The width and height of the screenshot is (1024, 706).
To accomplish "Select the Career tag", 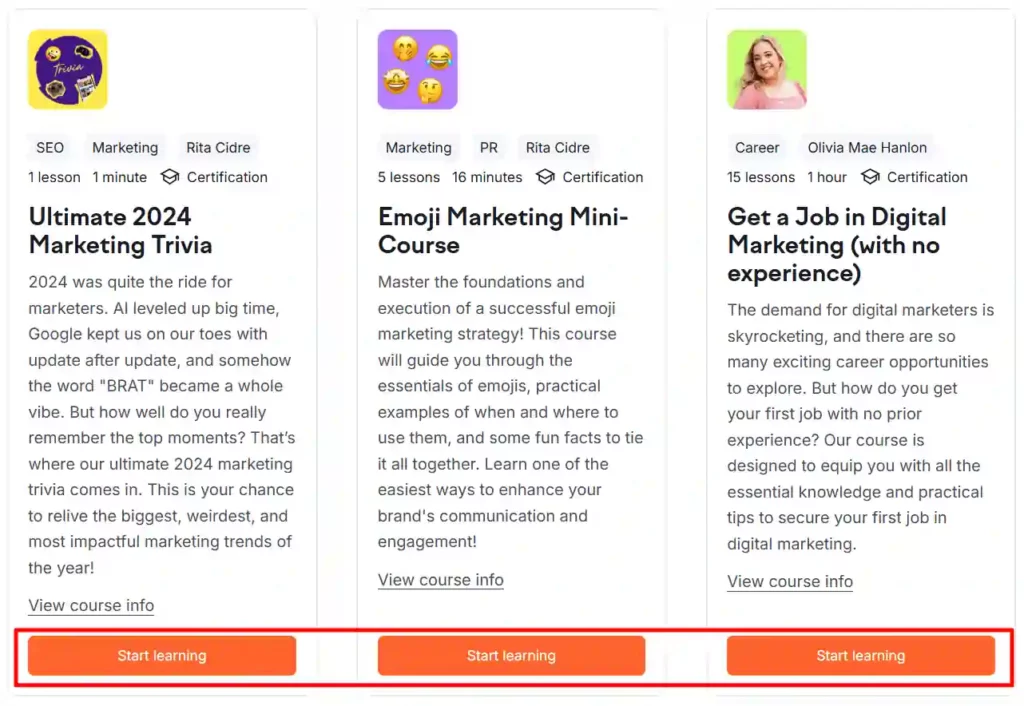I will pos(757,147).
